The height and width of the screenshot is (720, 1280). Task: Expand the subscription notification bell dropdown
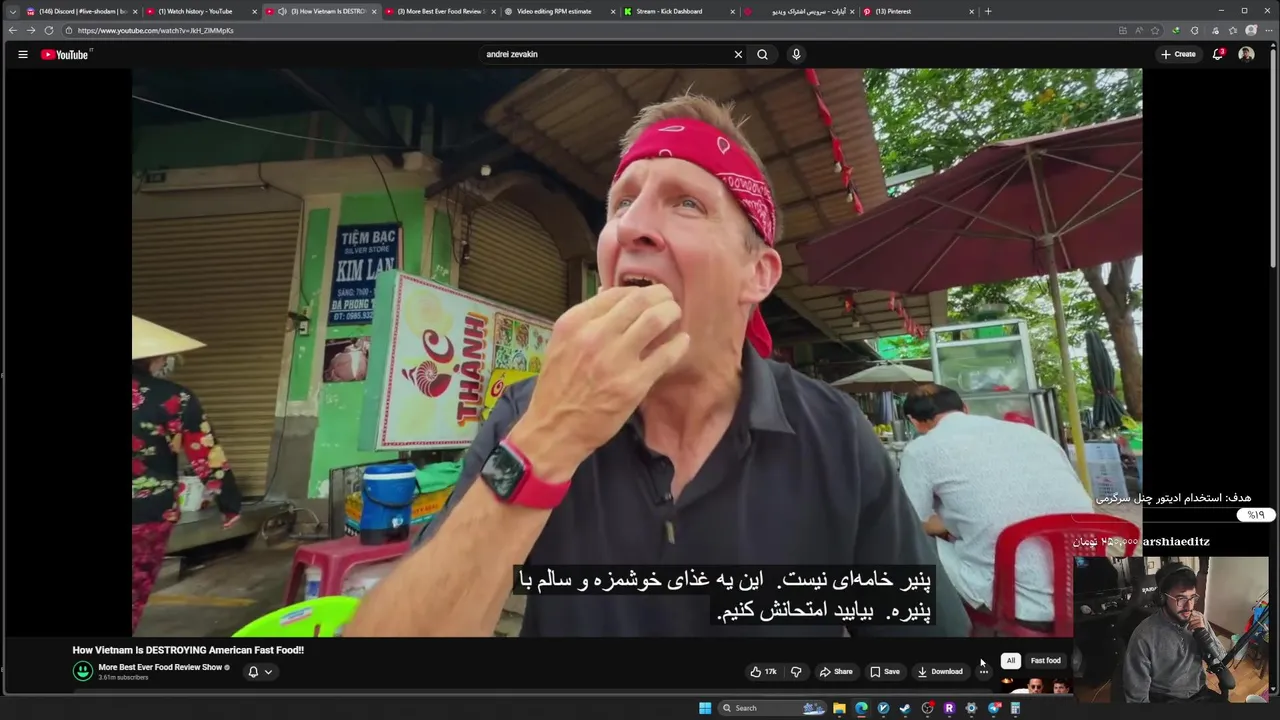(260, 672)
